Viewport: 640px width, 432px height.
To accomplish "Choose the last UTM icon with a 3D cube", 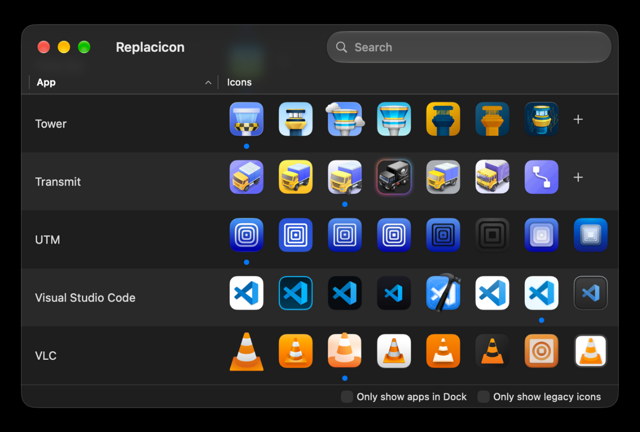I will pyautogui.click(x=591, y=235).
